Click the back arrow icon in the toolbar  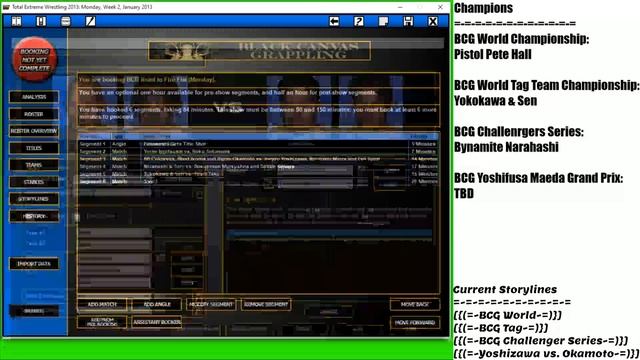[x=334, y=21]
